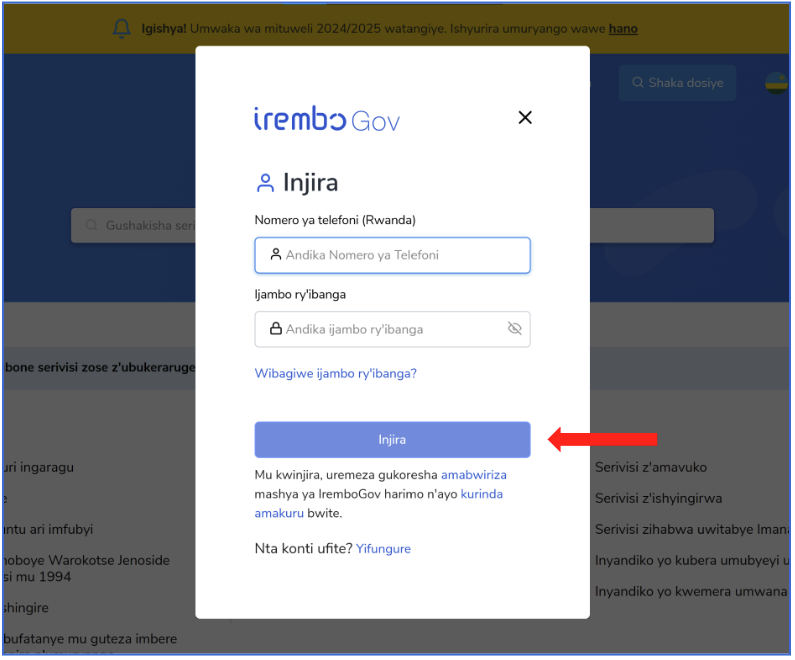
Task: Open the kurinda amakuru privacy link
Action: tap(379, 503)
